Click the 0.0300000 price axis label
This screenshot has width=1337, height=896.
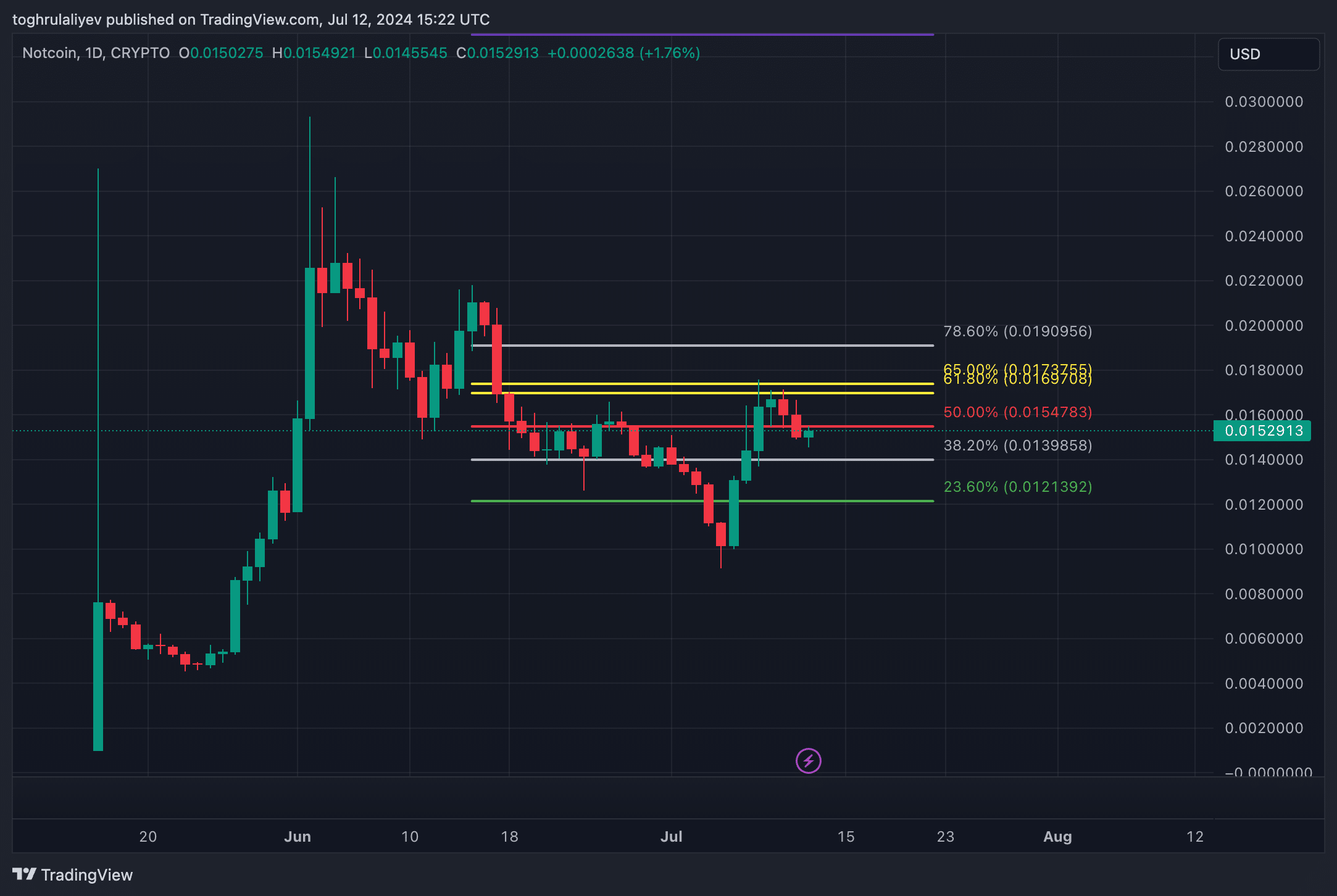click(x=1264, y=102)
